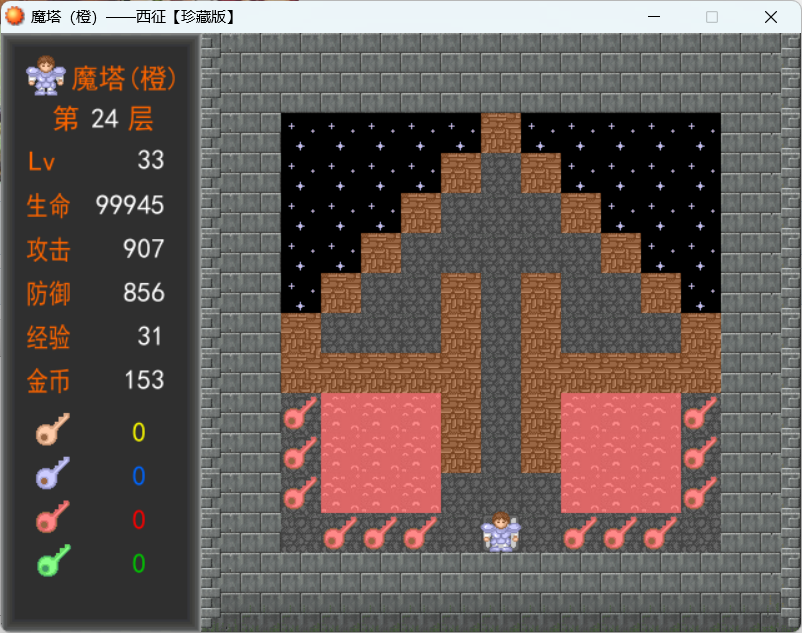802x633 pixels.
Task: Click the yellow key count 0
Action: click(139, 432)
